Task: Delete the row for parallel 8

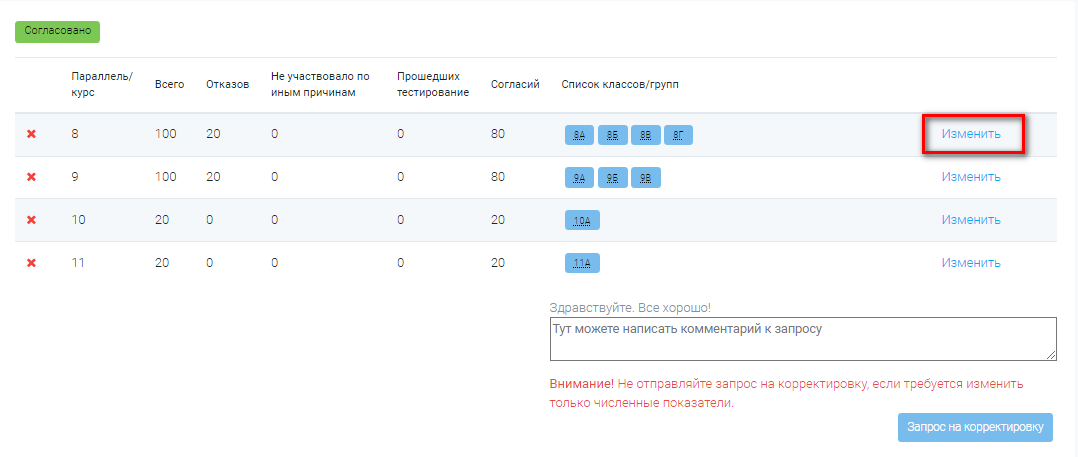Action: 31,134
